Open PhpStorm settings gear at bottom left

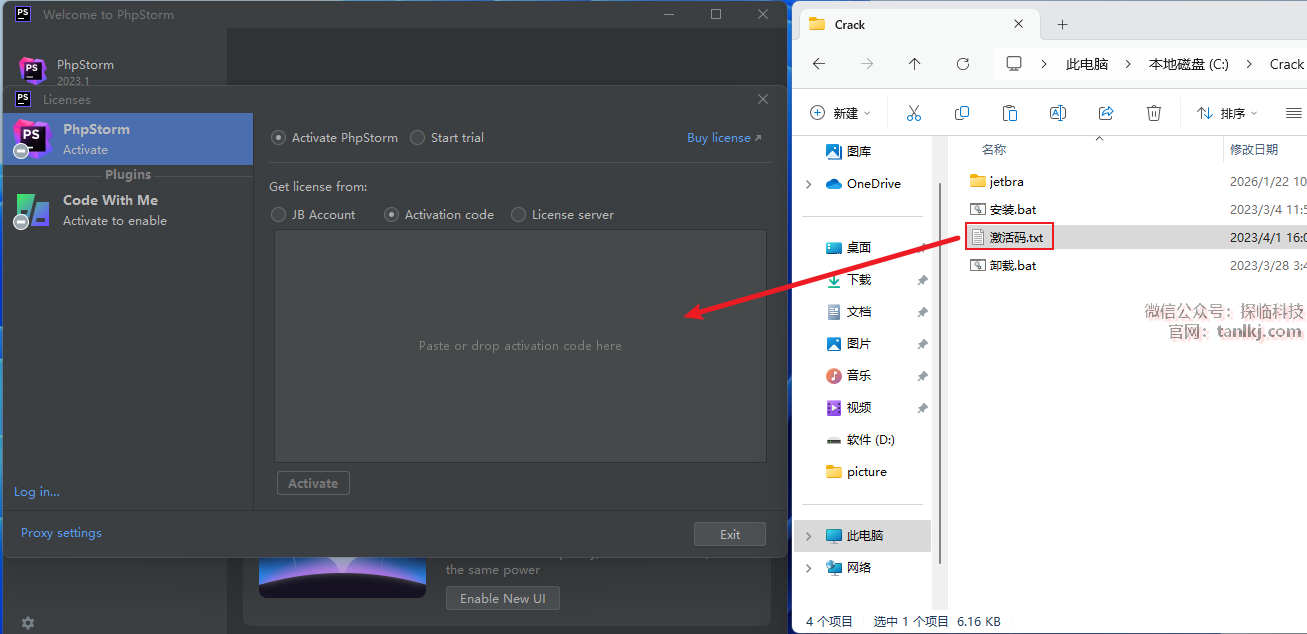[28, 623]
